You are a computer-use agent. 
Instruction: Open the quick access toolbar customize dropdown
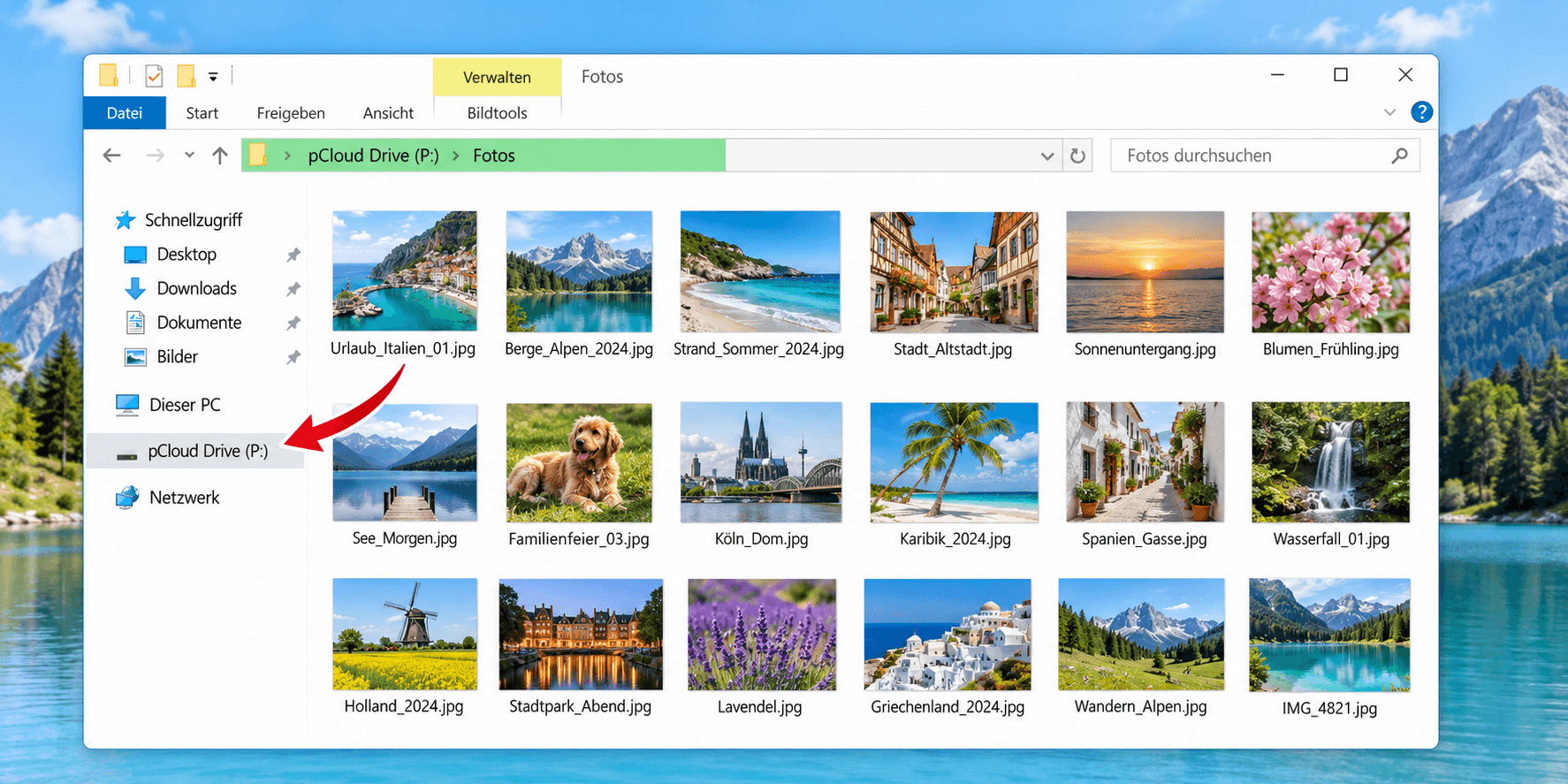(x=213, y=77)
